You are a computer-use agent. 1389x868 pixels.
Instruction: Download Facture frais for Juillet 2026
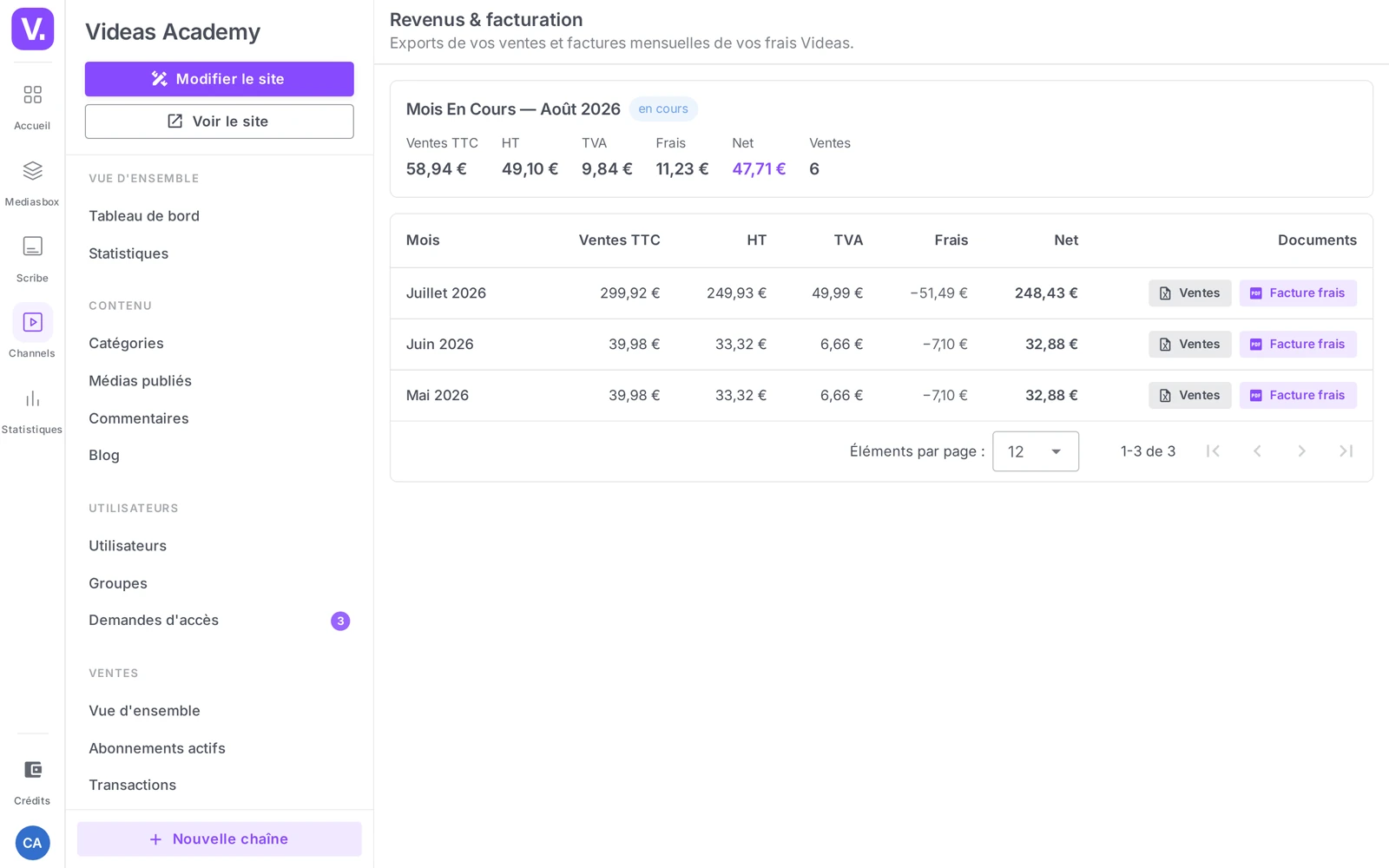tap(1298, 293)
